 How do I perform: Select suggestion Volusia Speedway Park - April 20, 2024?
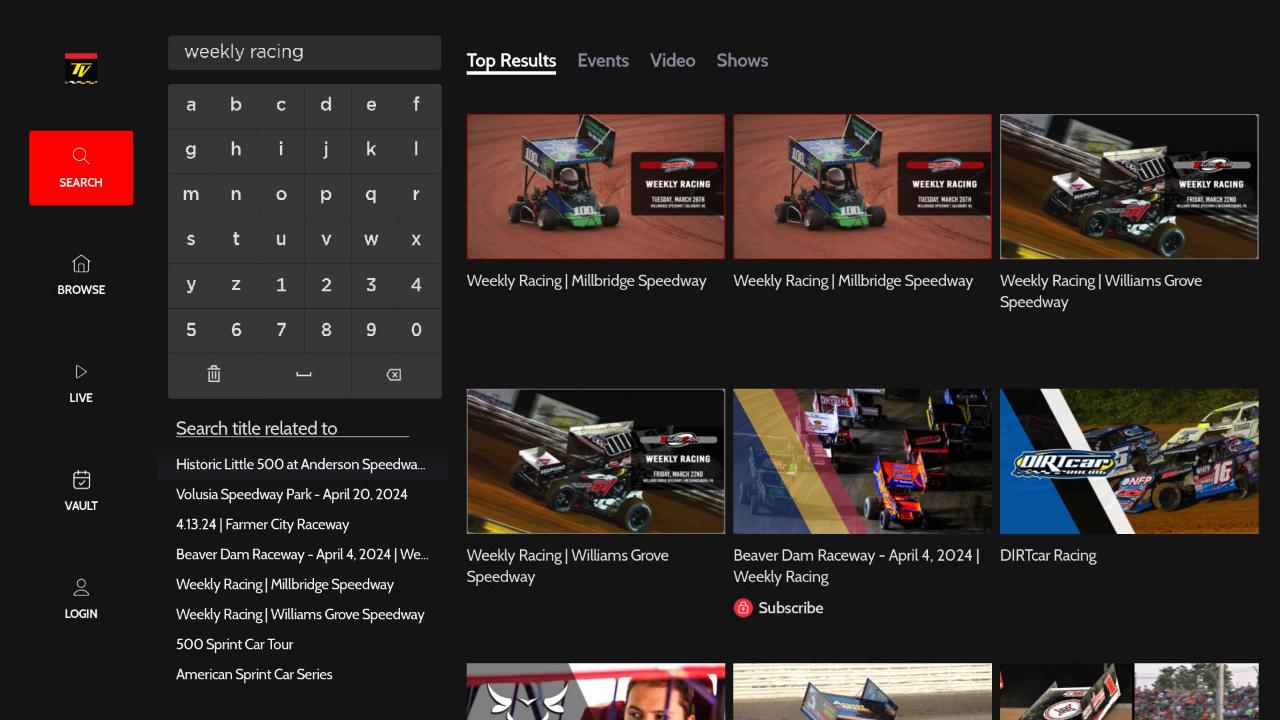tap(292, 494)
